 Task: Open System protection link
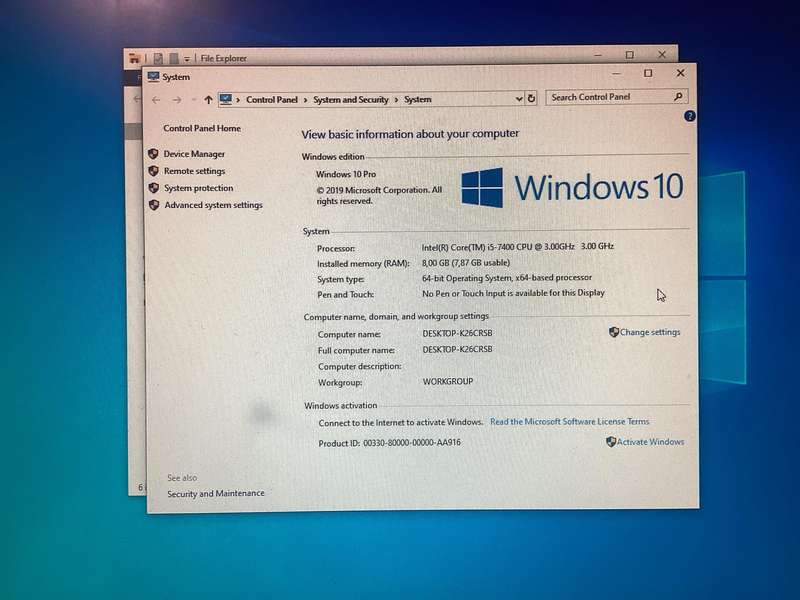[x=198, y=188]
